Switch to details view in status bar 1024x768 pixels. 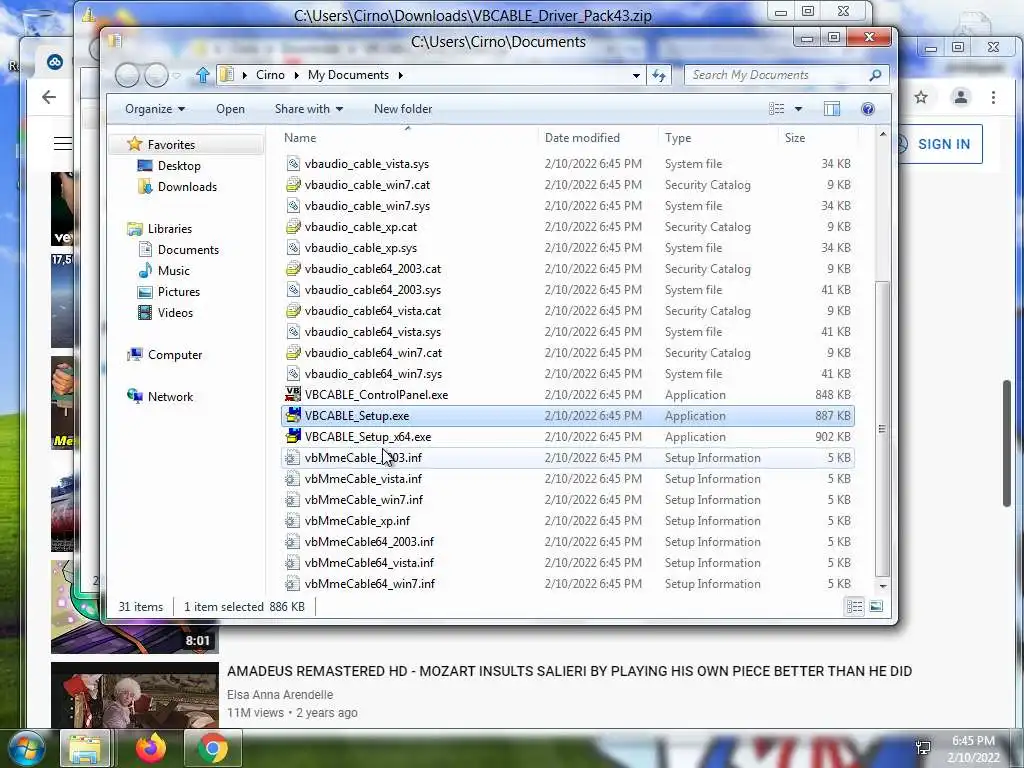pyautogui.click(x=854, y=607)
